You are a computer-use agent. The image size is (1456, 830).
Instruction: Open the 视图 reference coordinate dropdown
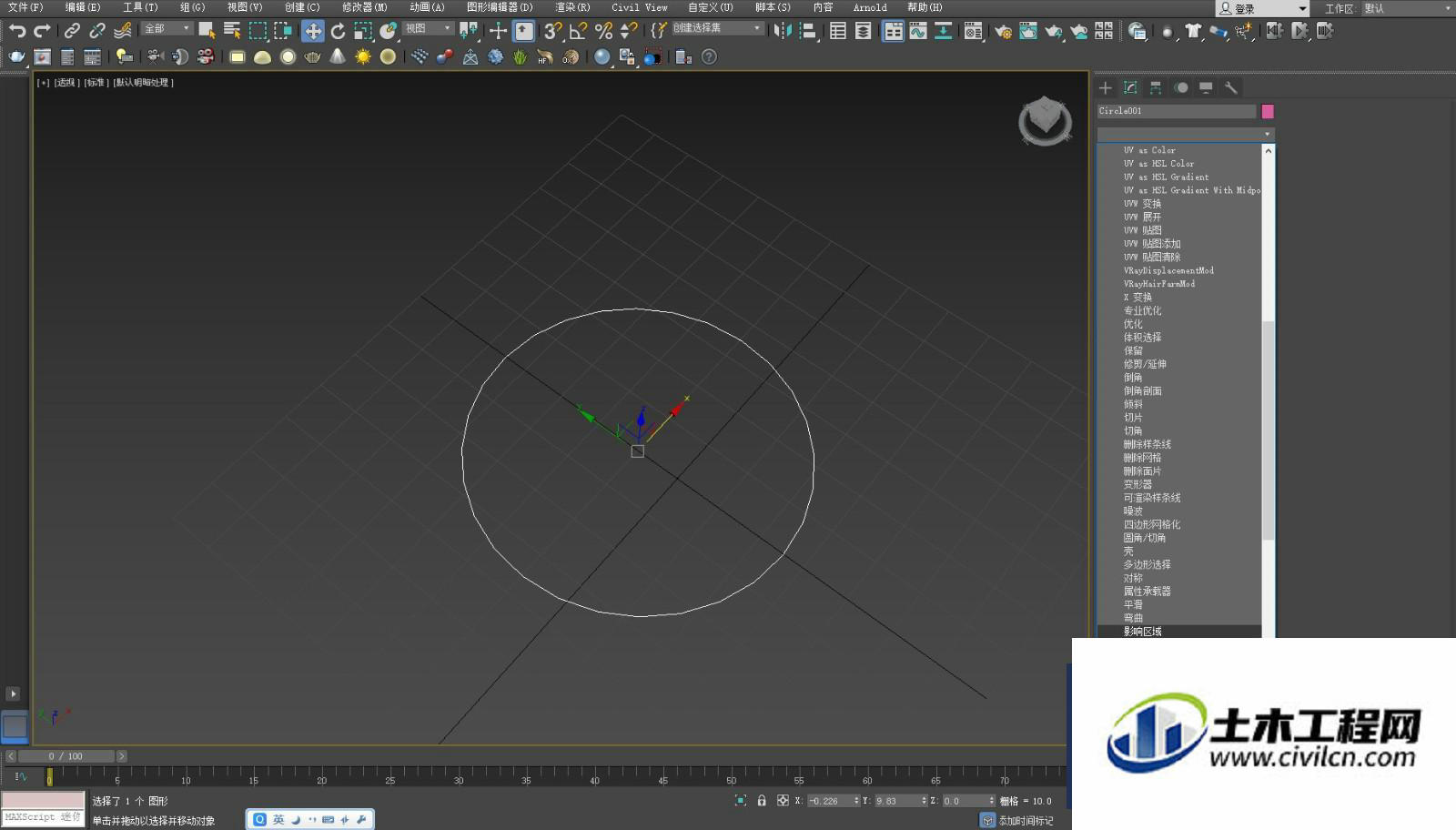(x=428, y=28)
